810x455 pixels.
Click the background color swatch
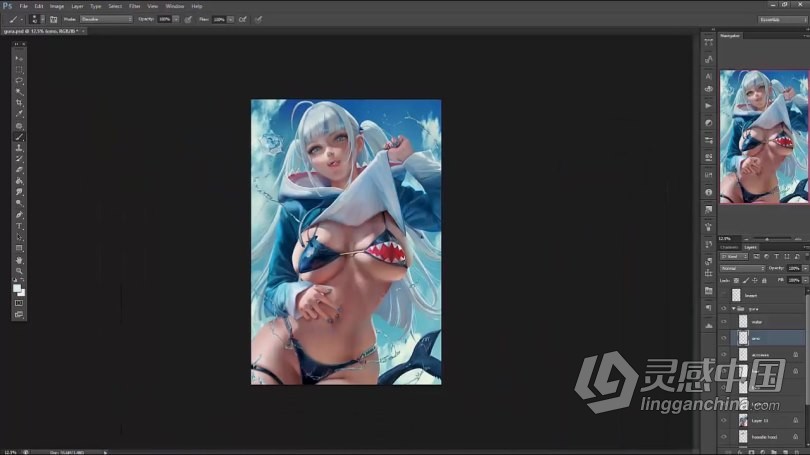pyautogui.click(x=22, y=293)
